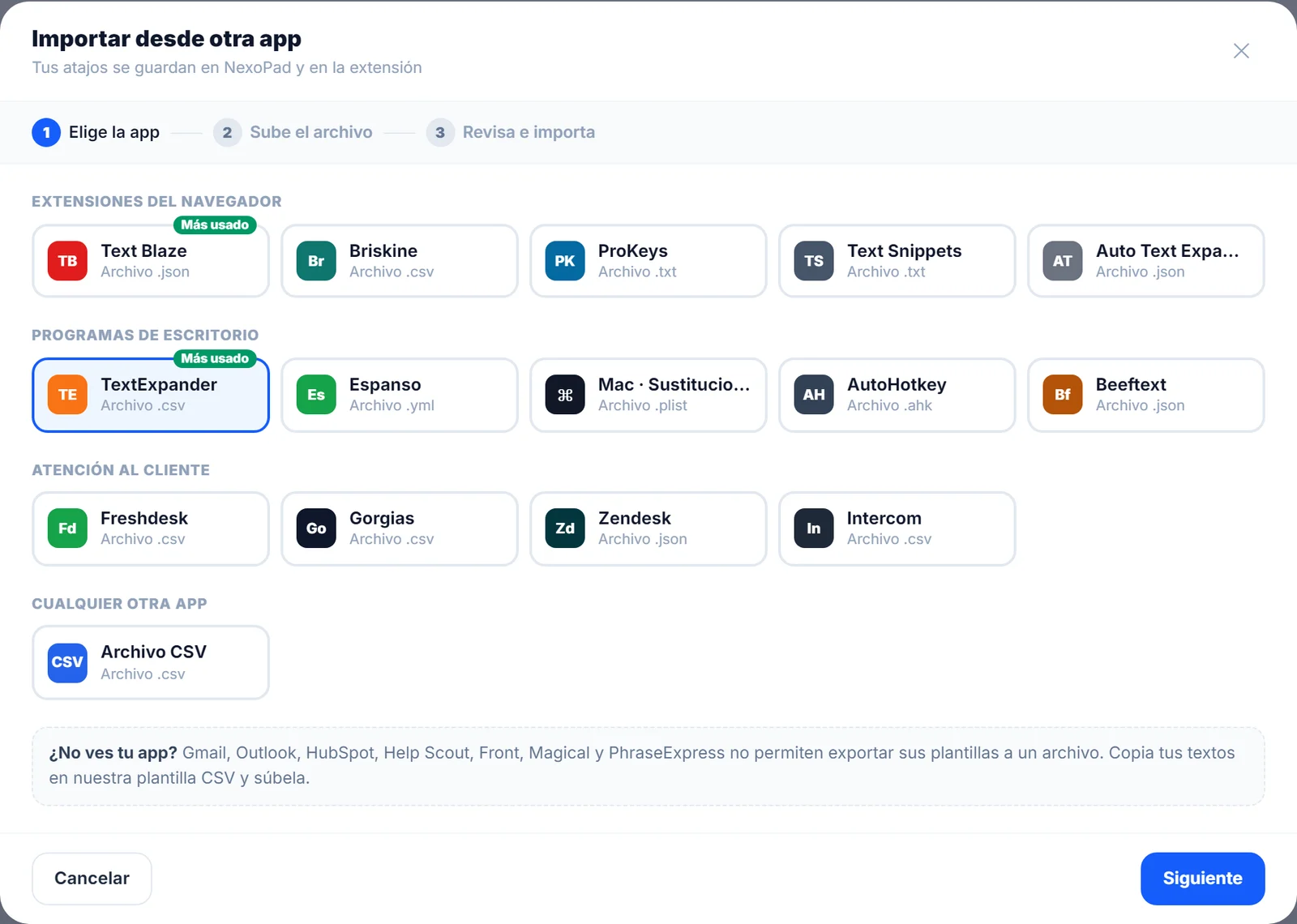1297x924 pixels.
Task: Click the Más usado badge above Text Blaze
Action: [x=215, y=225]
